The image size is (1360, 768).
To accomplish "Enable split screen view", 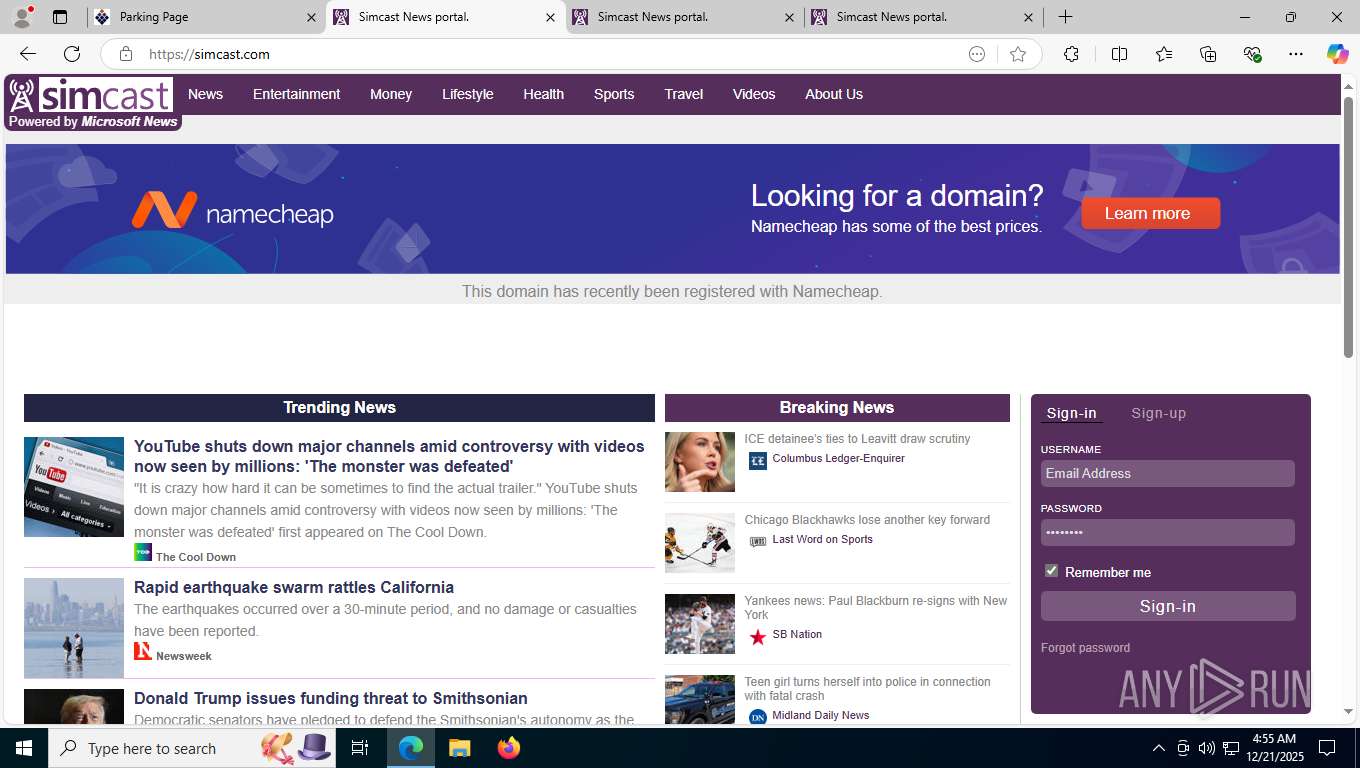I will (x=1119, y=54).
